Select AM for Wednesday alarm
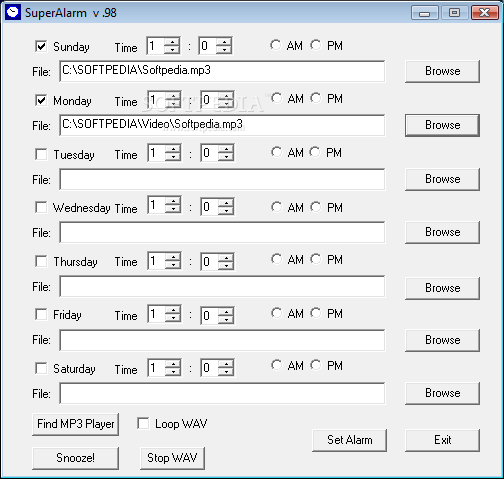Viewport: 504px width, 479px height. [x=276, y=207]
